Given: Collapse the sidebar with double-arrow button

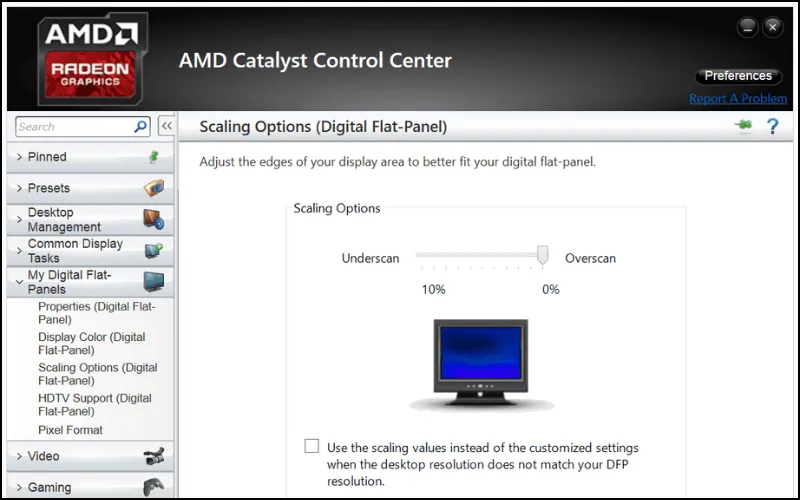Looking at the screenshot, I should pyautogui.click(x=166, y=126).
